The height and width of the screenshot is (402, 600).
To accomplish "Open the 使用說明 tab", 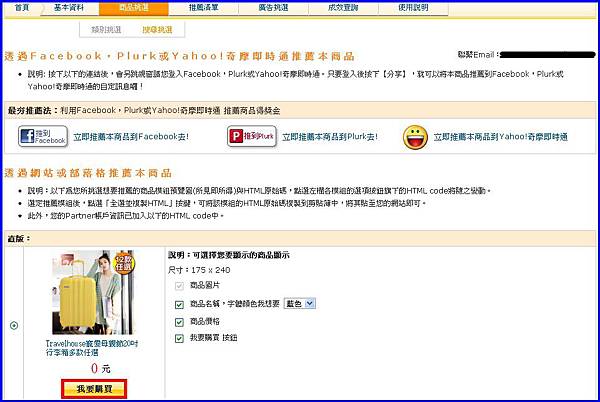I will point(413,8).
